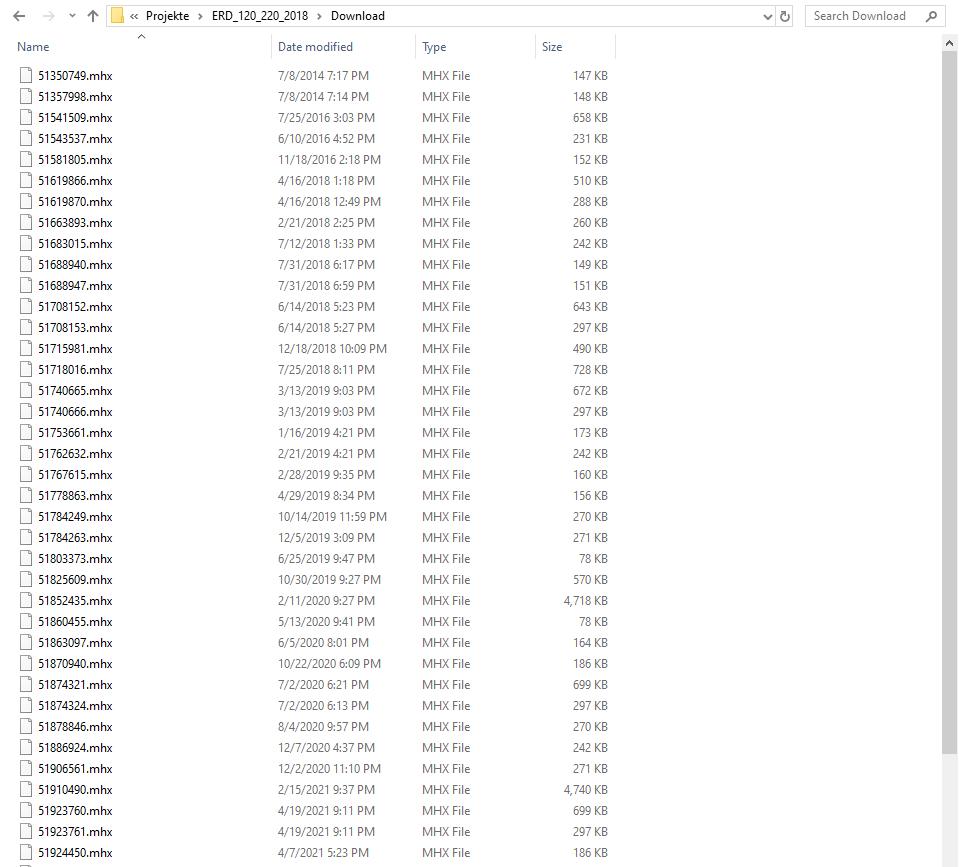Select file name 51886924.mhx
The image size is (959, 867).
75,747
